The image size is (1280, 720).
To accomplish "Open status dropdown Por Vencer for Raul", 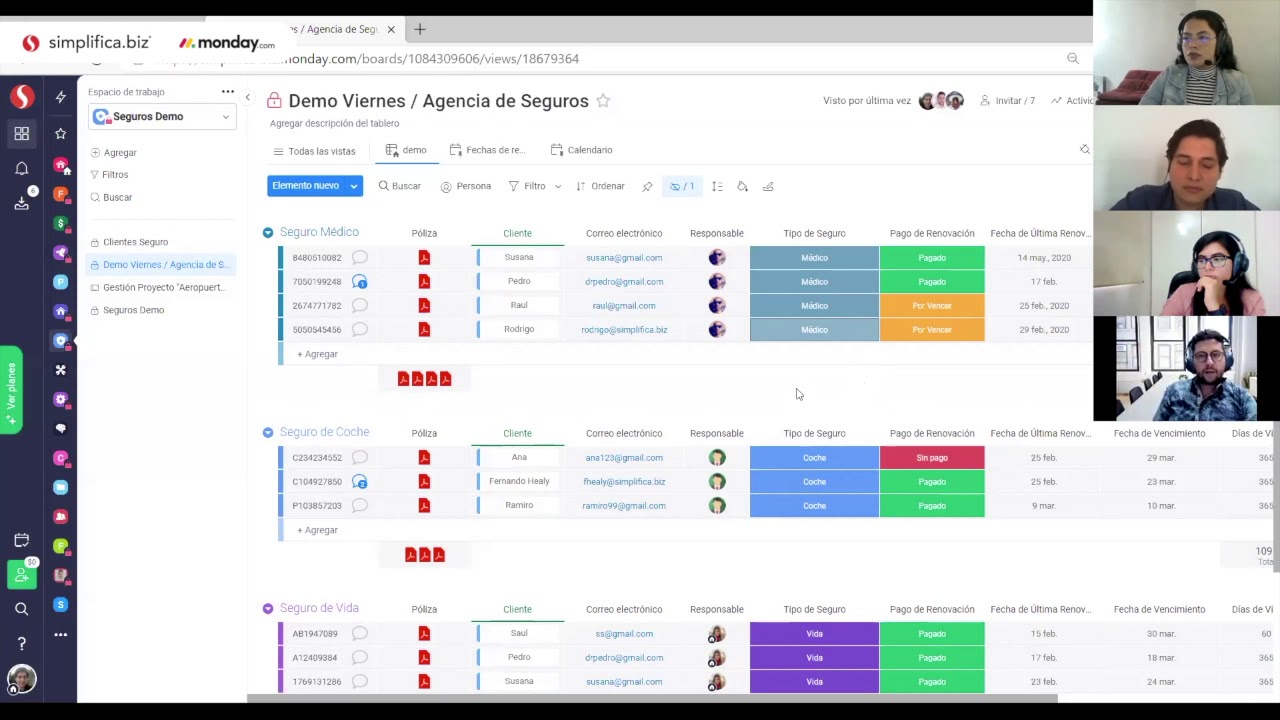I will click(932, 306).
